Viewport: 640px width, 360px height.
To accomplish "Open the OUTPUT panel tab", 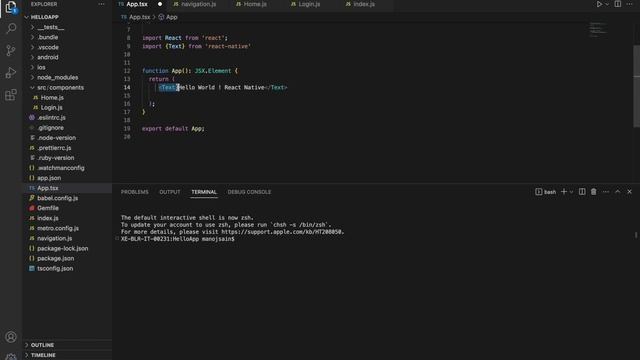I will [x=170, y=192].
